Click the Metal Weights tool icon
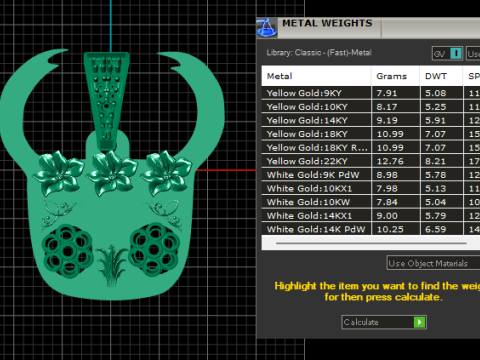 coord(267,28)
